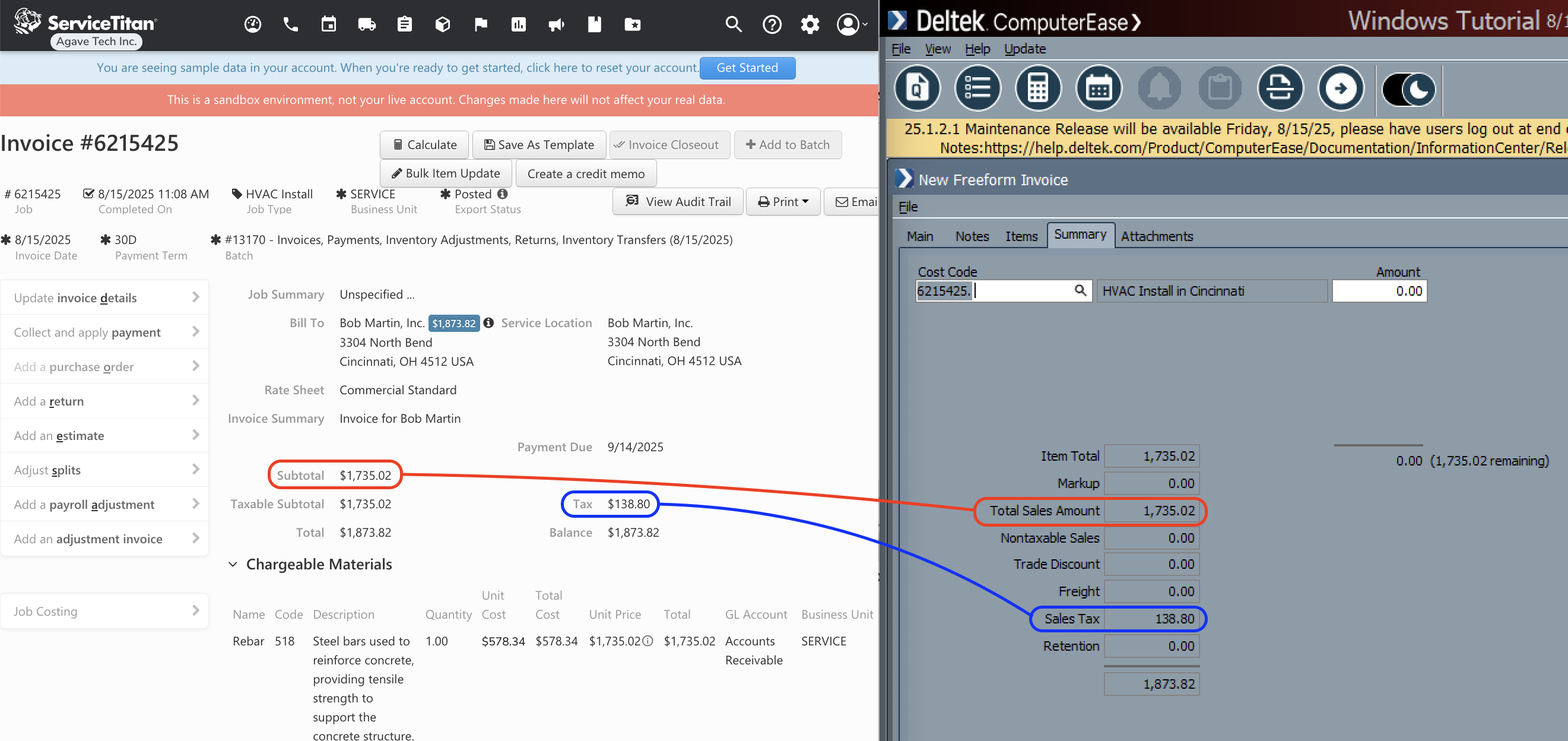The height and width of the screenshot is (741, 1568).
Task: Expand Adjust splits option
Action: tap(104, 470)
